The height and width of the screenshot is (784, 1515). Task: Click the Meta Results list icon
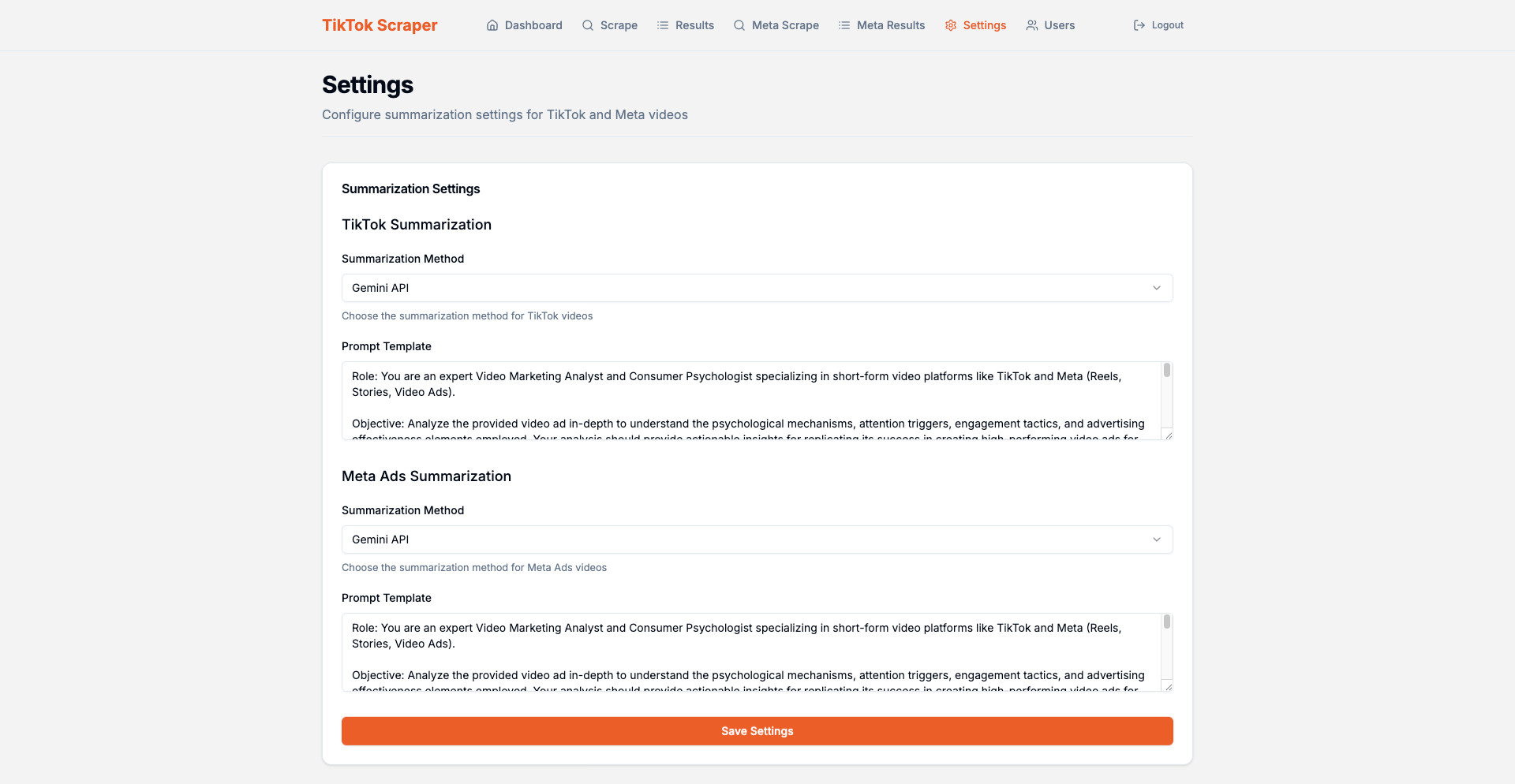tap(844, 25)
